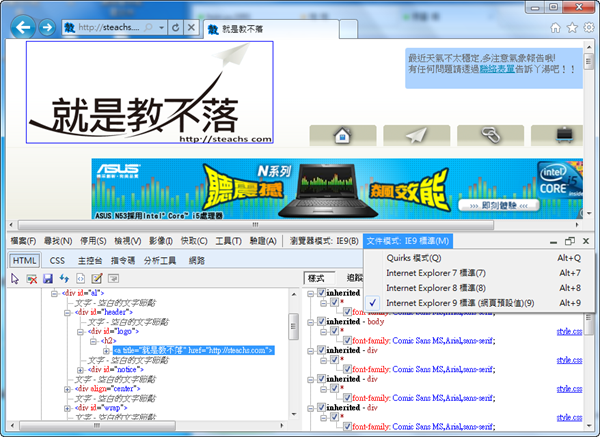Stop loading with the X button
600x437 pixels.
(x=191, y=28)
